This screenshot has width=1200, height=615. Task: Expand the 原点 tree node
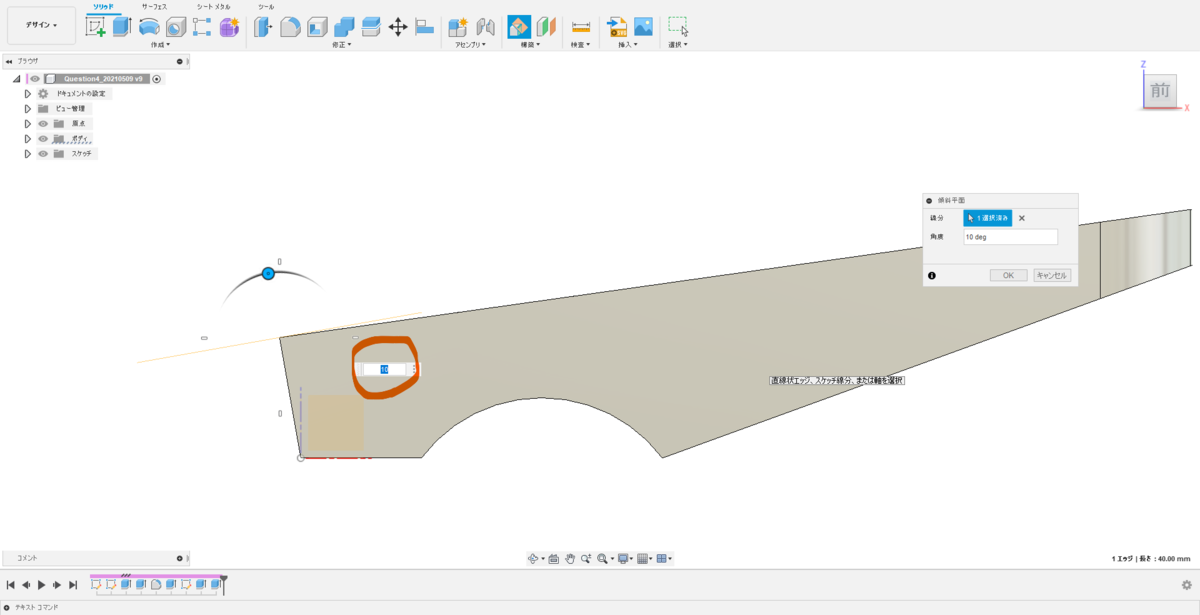tap(28, 123)
